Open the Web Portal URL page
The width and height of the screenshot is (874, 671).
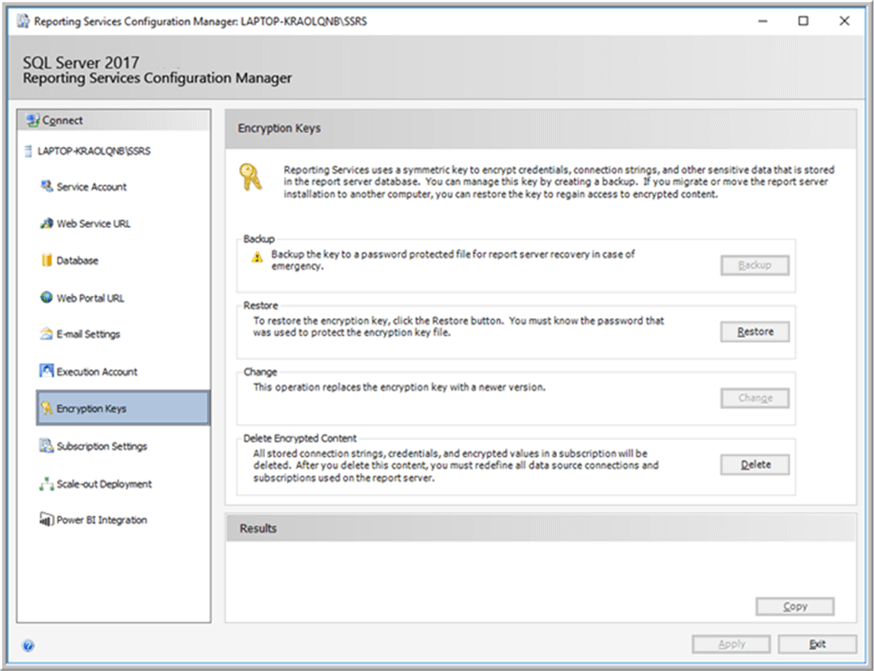coord(90,298)
